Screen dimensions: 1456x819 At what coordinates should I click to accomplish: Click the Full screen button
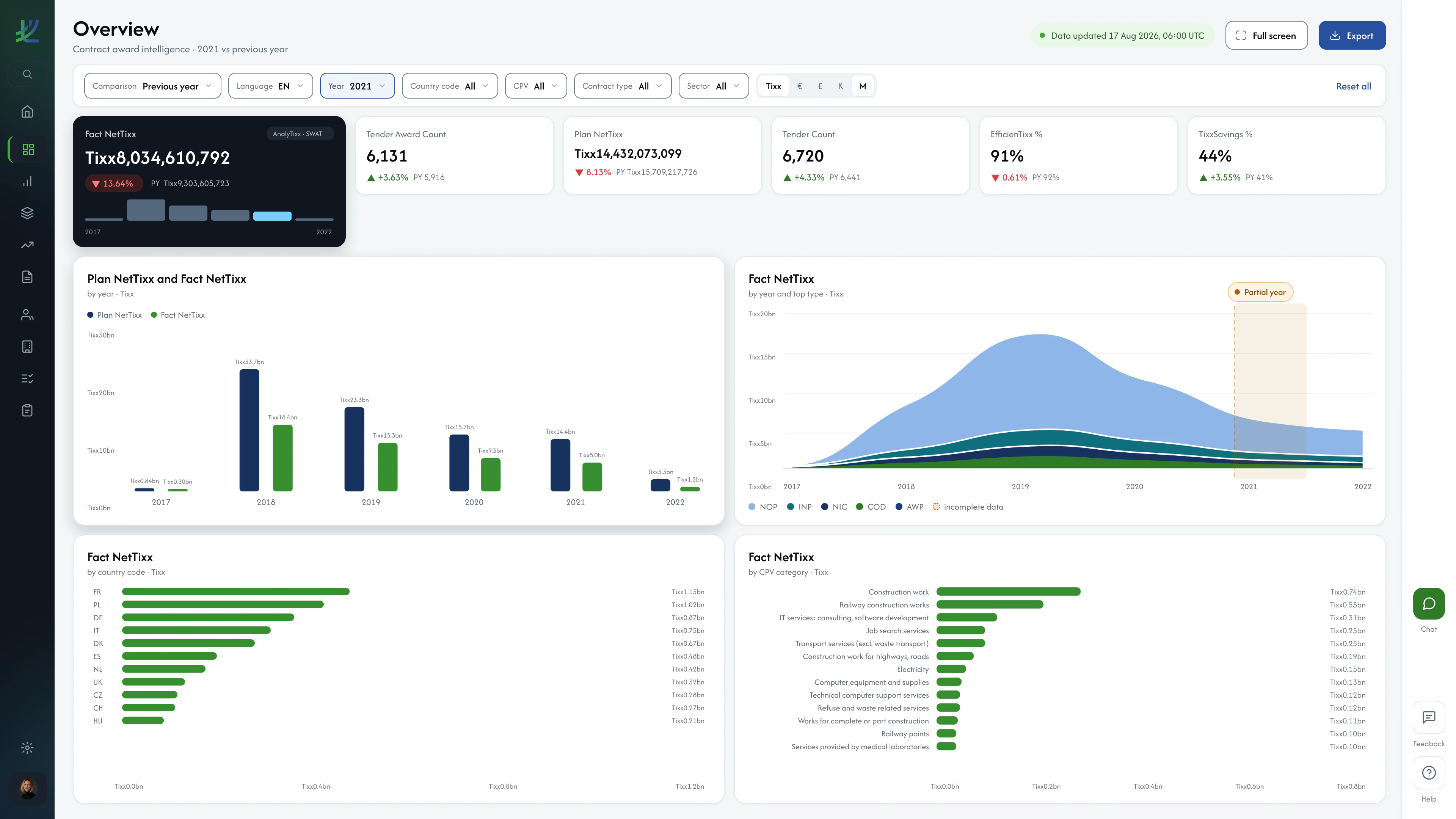point(1266,36)
